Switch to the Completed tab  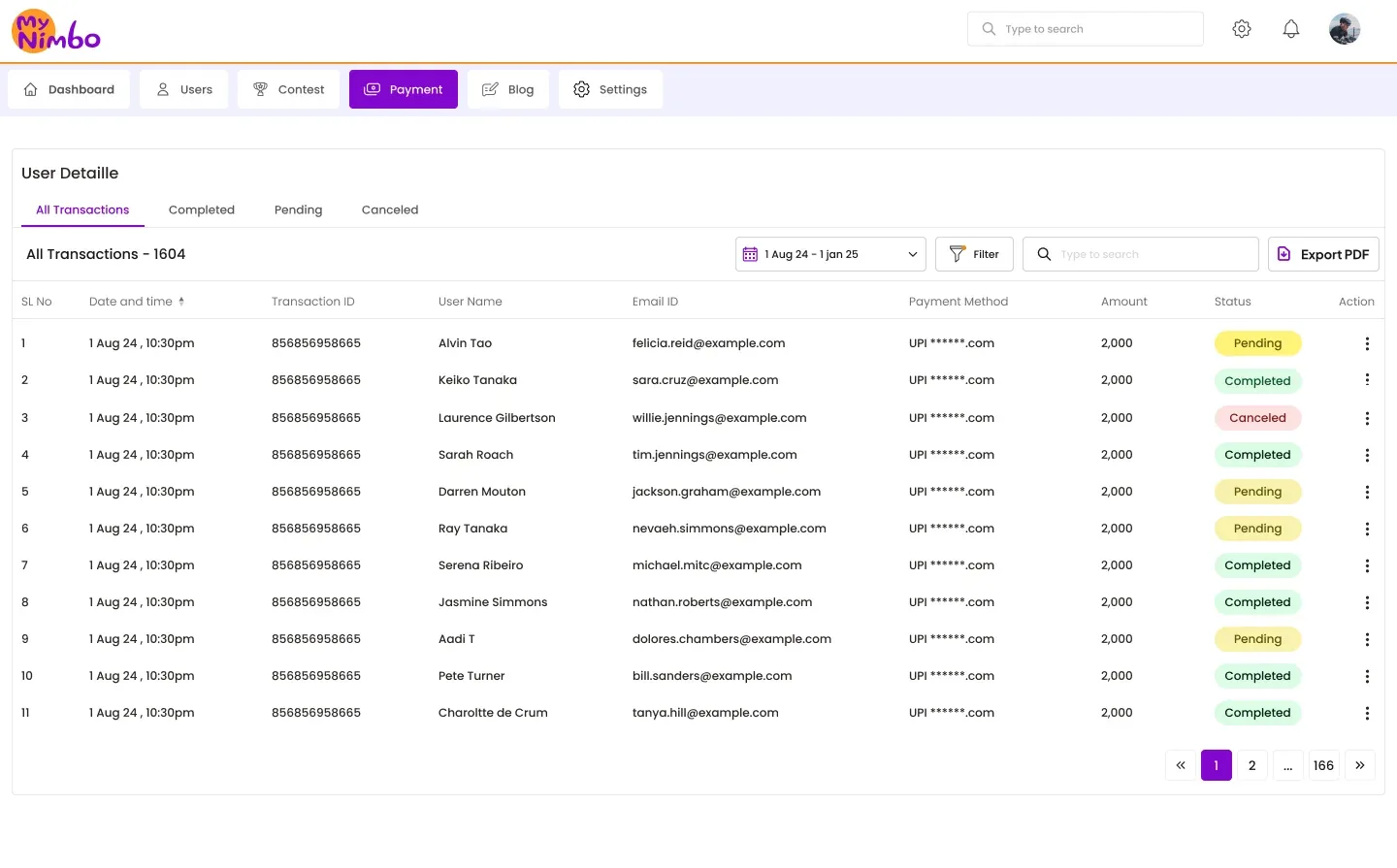[x=202, y=209]
